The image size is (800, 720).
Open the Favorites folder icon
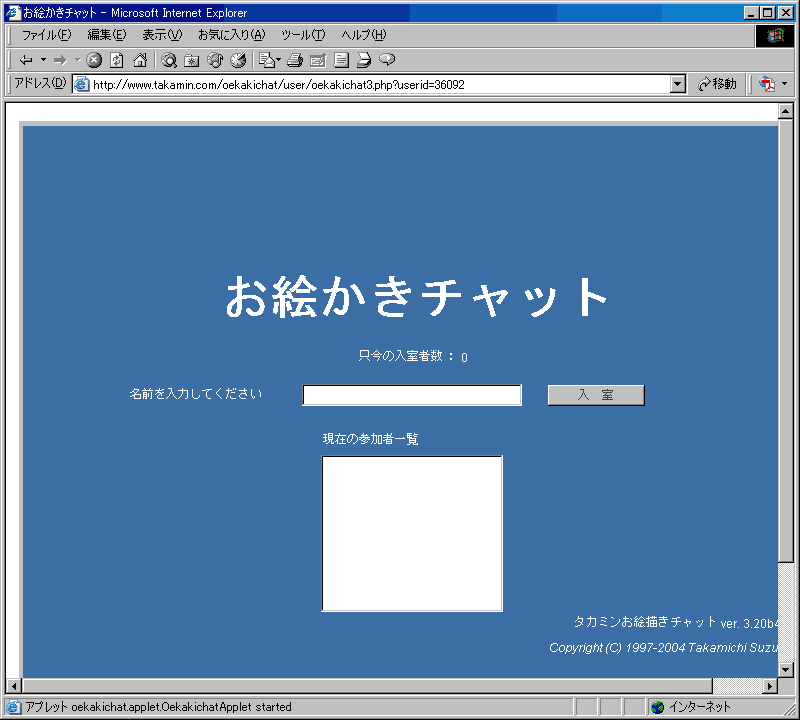(x=192, y=60)
